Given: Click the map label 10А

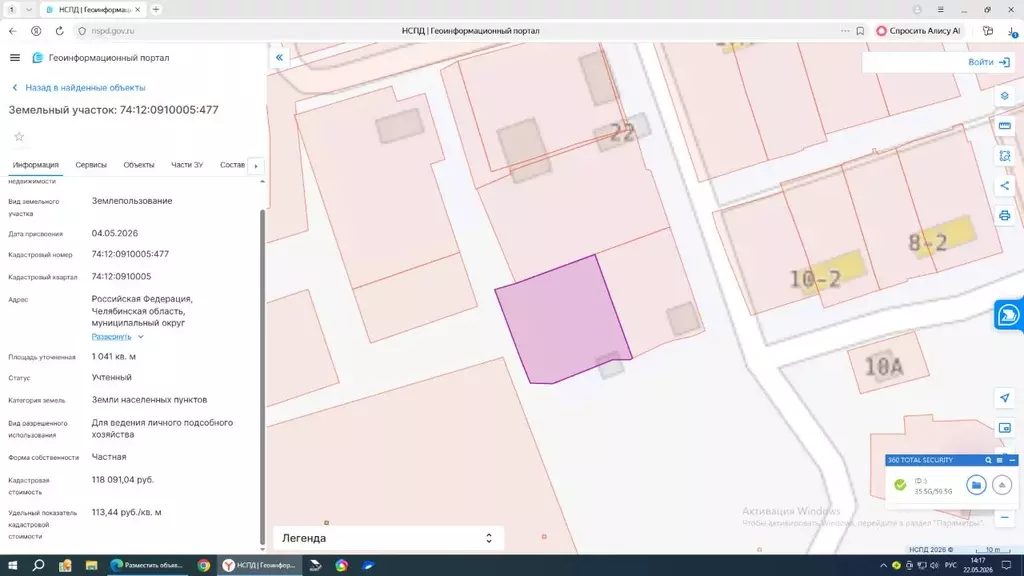Looking at the screenshot, I should (x=884, y=367).
